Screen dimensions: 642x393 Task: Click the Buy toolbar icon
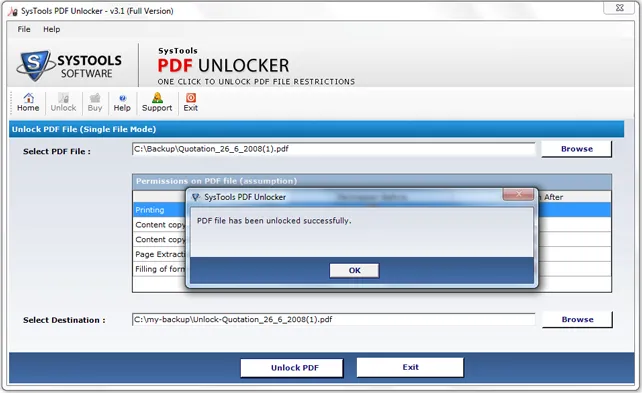click(95, 102)
